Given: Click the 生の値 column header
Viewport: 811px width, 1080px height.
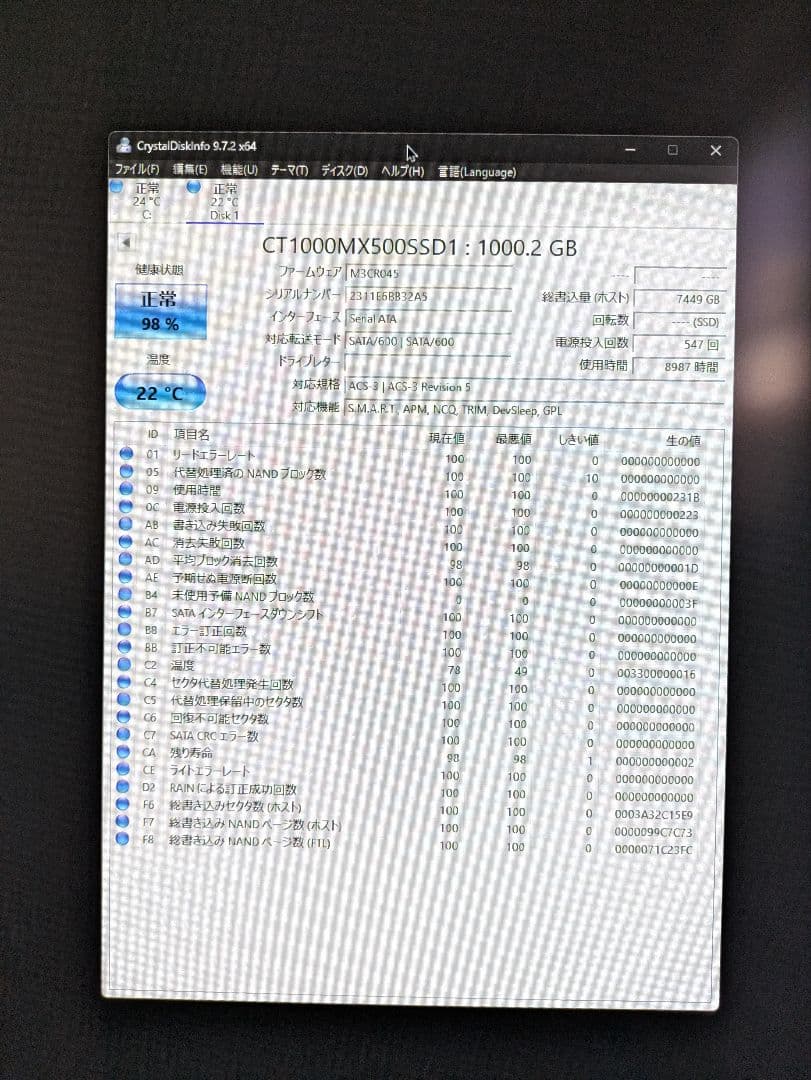Looking at the screenshot, I should click(x=683, y=441).
